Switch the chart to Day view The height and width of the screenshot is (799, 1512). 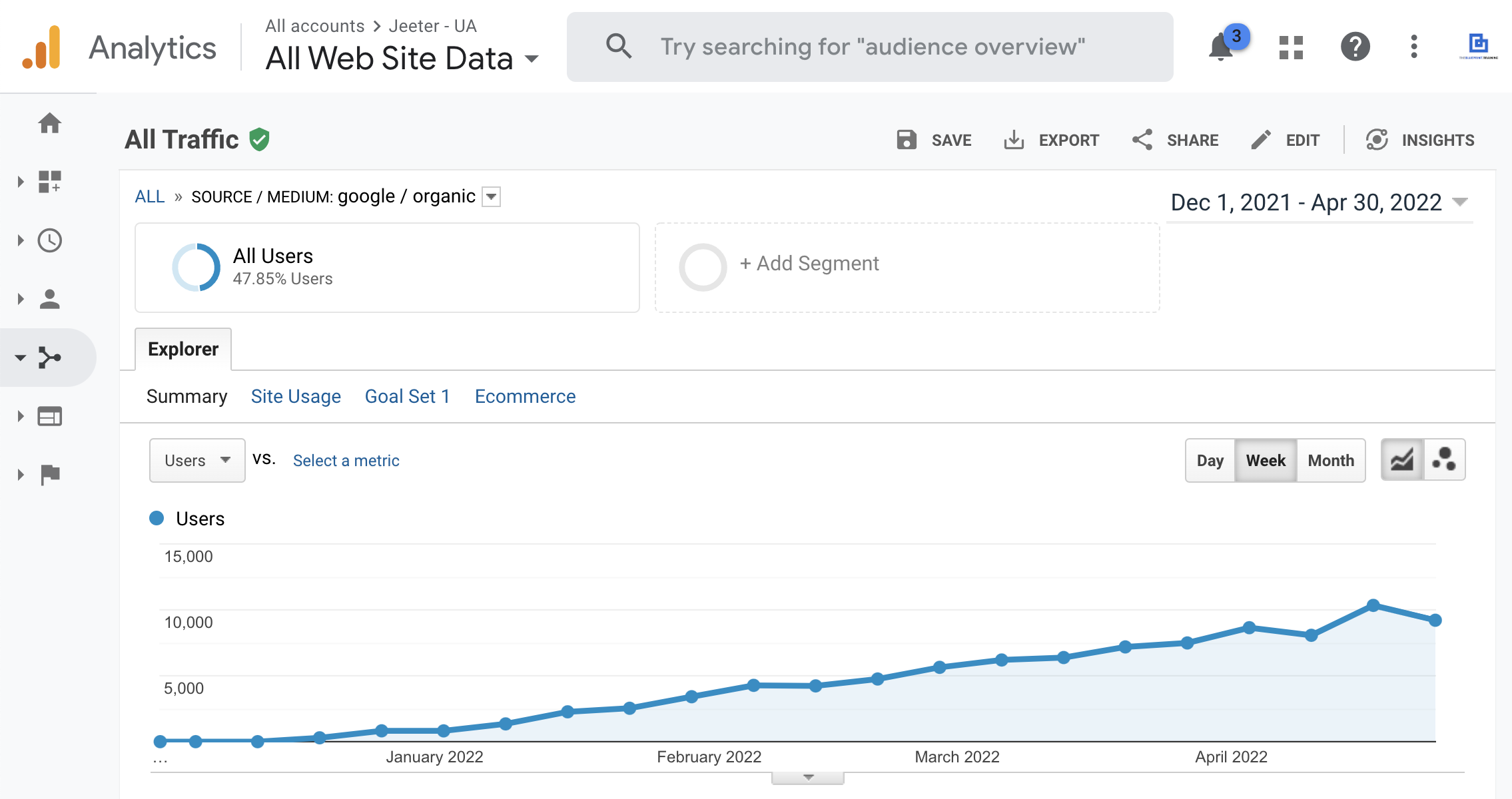tap(1210, 461)
